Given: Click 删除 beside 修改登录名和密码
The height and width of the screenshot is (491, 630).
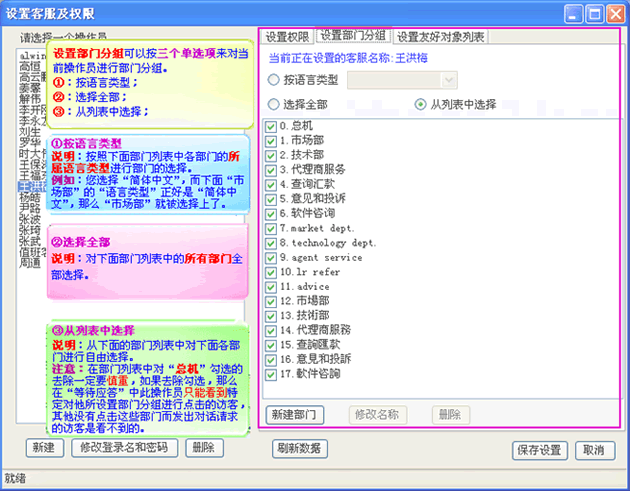Looking at the screenshot, I should (204, 449).
